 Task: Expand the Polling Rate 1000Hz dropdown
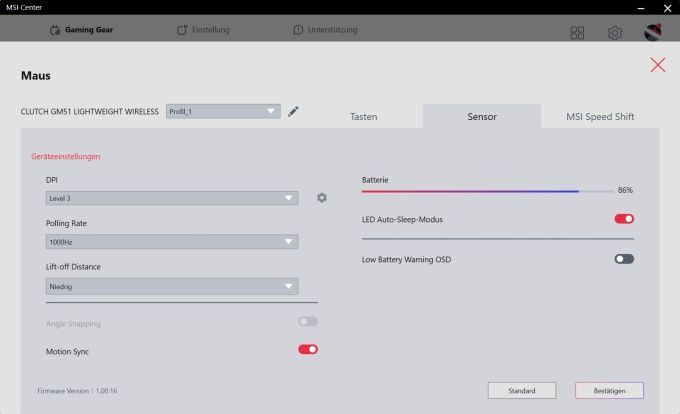pos(172,241)
